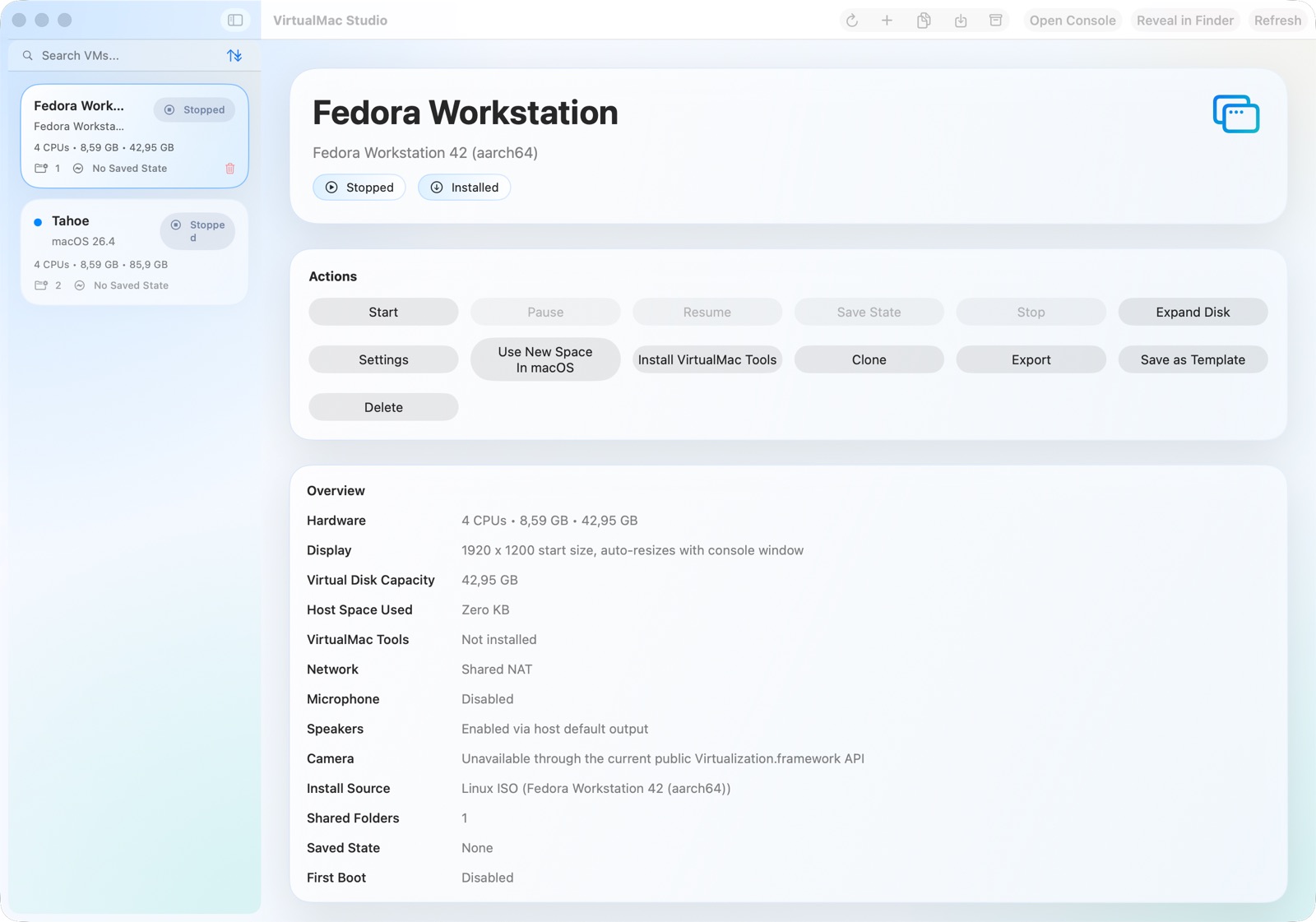Open Console from the toolbar
This screenshot has width=1316, height=922.
coord(1072,20)
